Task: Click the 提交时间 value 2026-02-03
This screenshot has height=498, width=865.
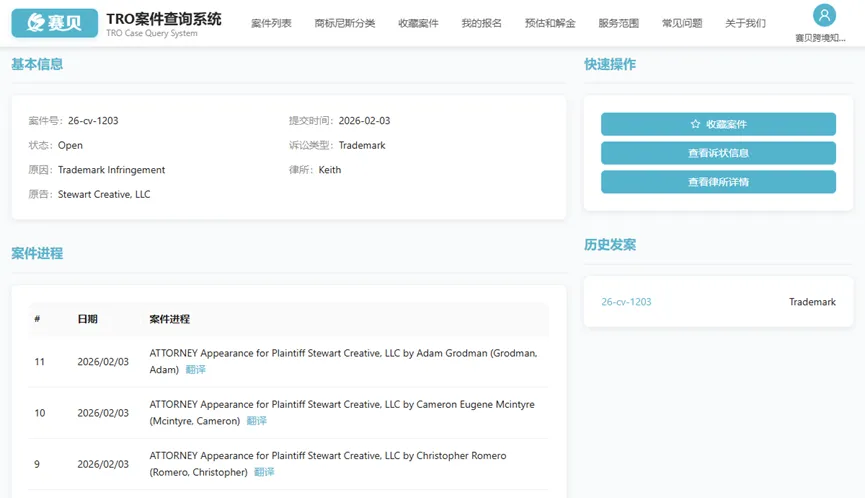Action: tap(364, 121)
